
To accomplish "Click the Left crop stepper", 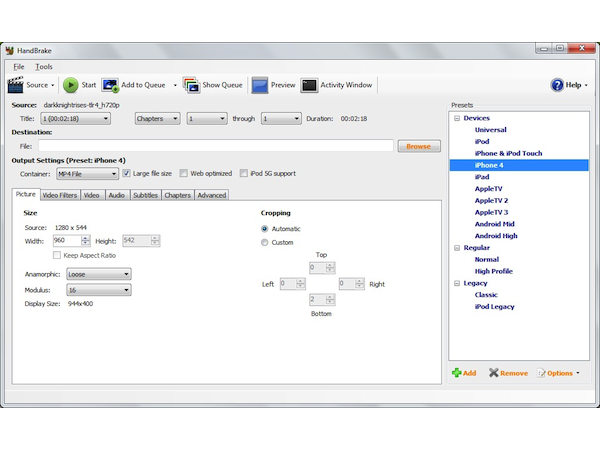I will pos(301,284).
